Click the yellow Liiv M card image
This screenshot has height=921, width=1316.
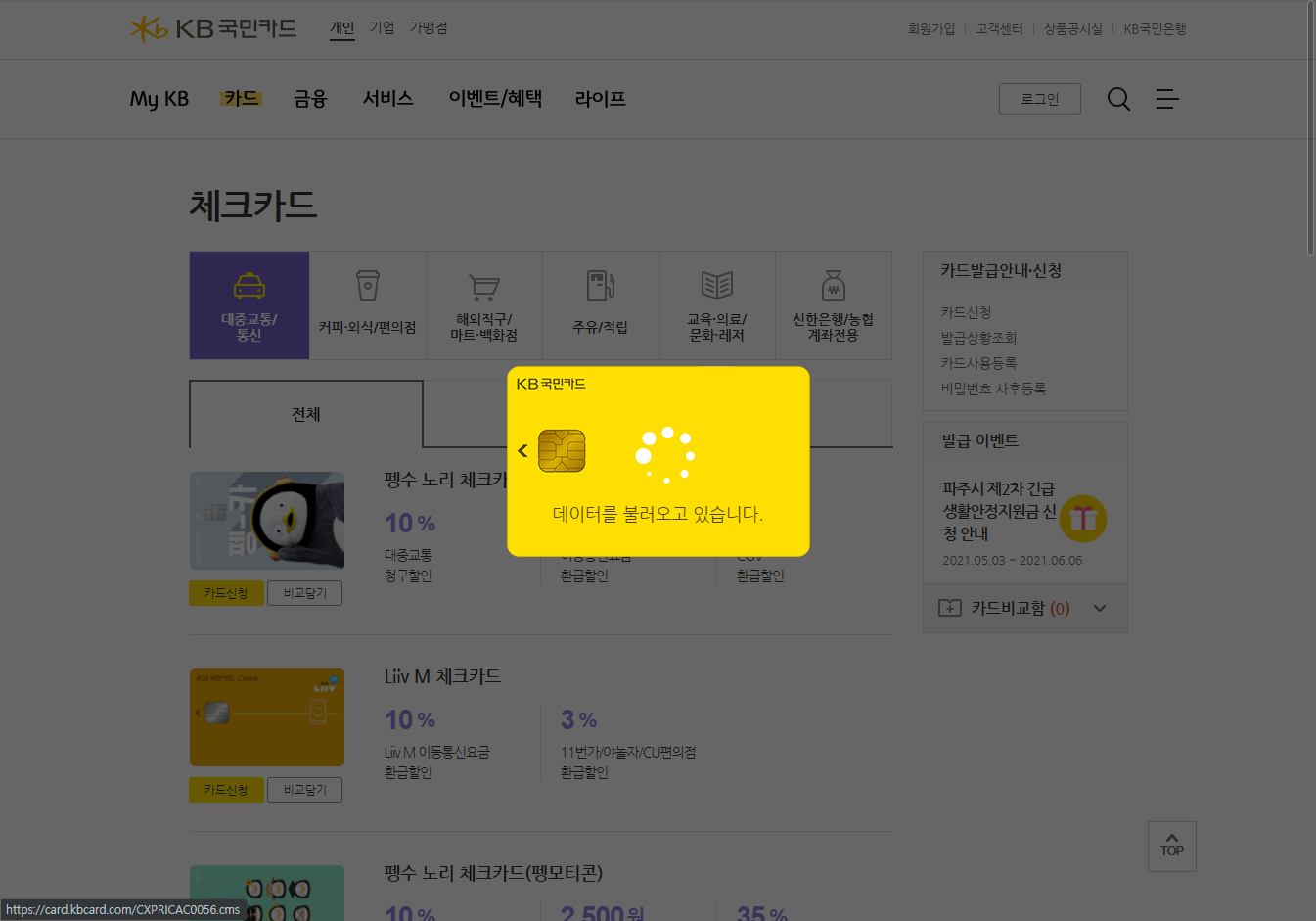pyautogui.click(x=267, y=717)
